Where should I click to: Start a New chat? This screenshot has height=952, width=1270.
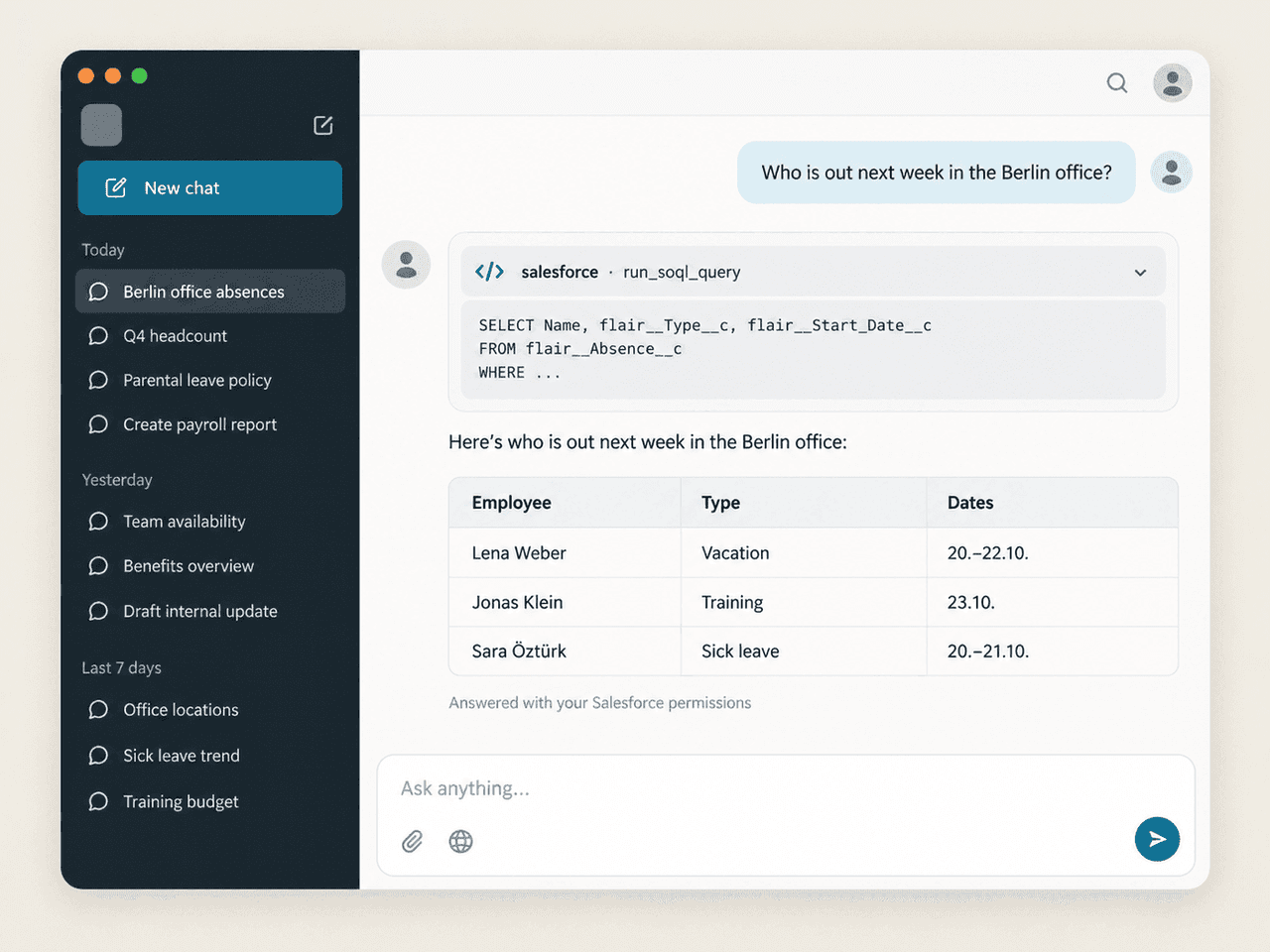point(210,187)
